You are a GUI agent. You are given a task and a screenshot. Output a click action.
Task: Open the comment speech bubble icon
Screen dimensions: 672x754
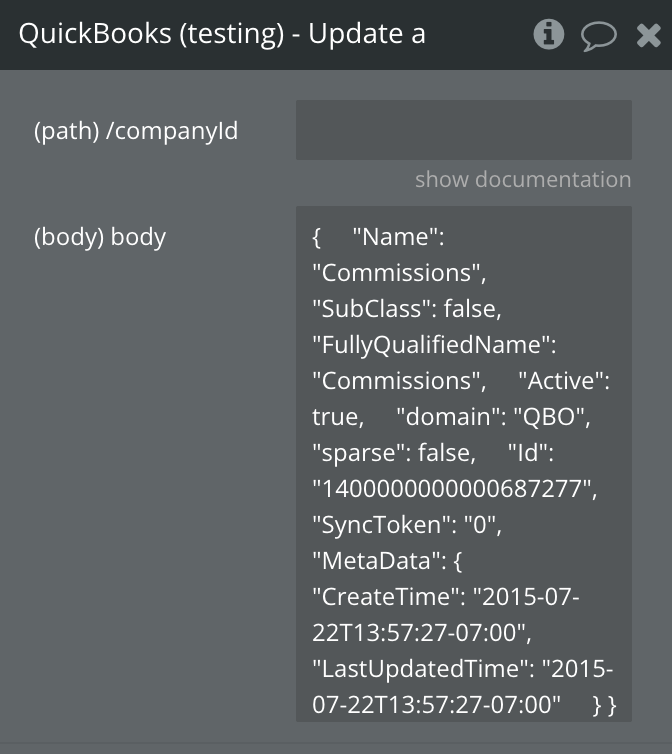tap(598, 36)
